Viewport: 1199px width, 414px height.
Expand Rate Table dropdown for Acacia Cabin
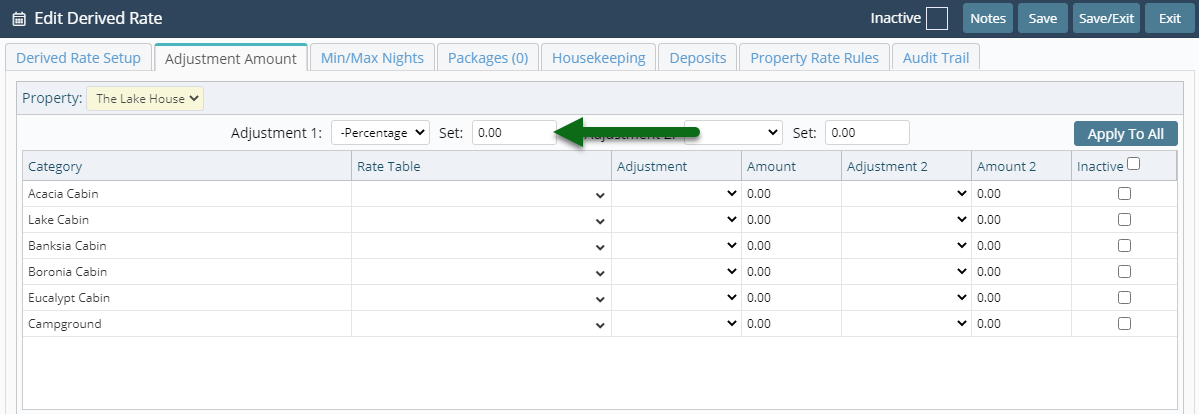481,194
